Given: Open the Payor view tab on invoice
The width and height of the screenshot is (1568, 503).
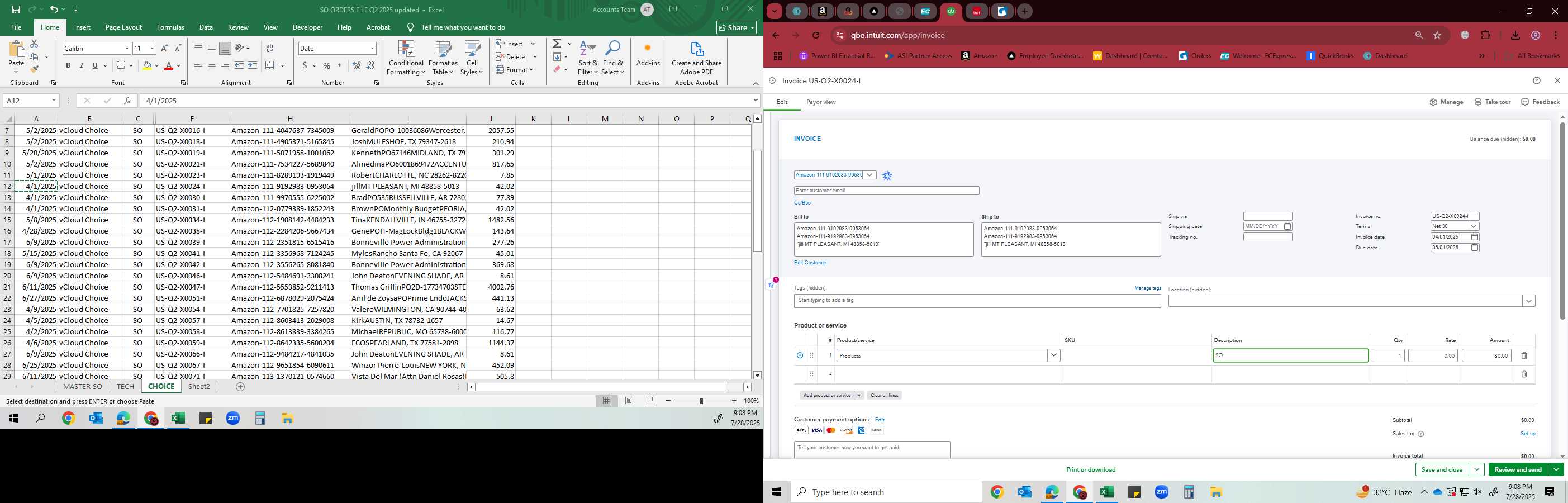Looking at the screenshot, I should pos(820,102).
